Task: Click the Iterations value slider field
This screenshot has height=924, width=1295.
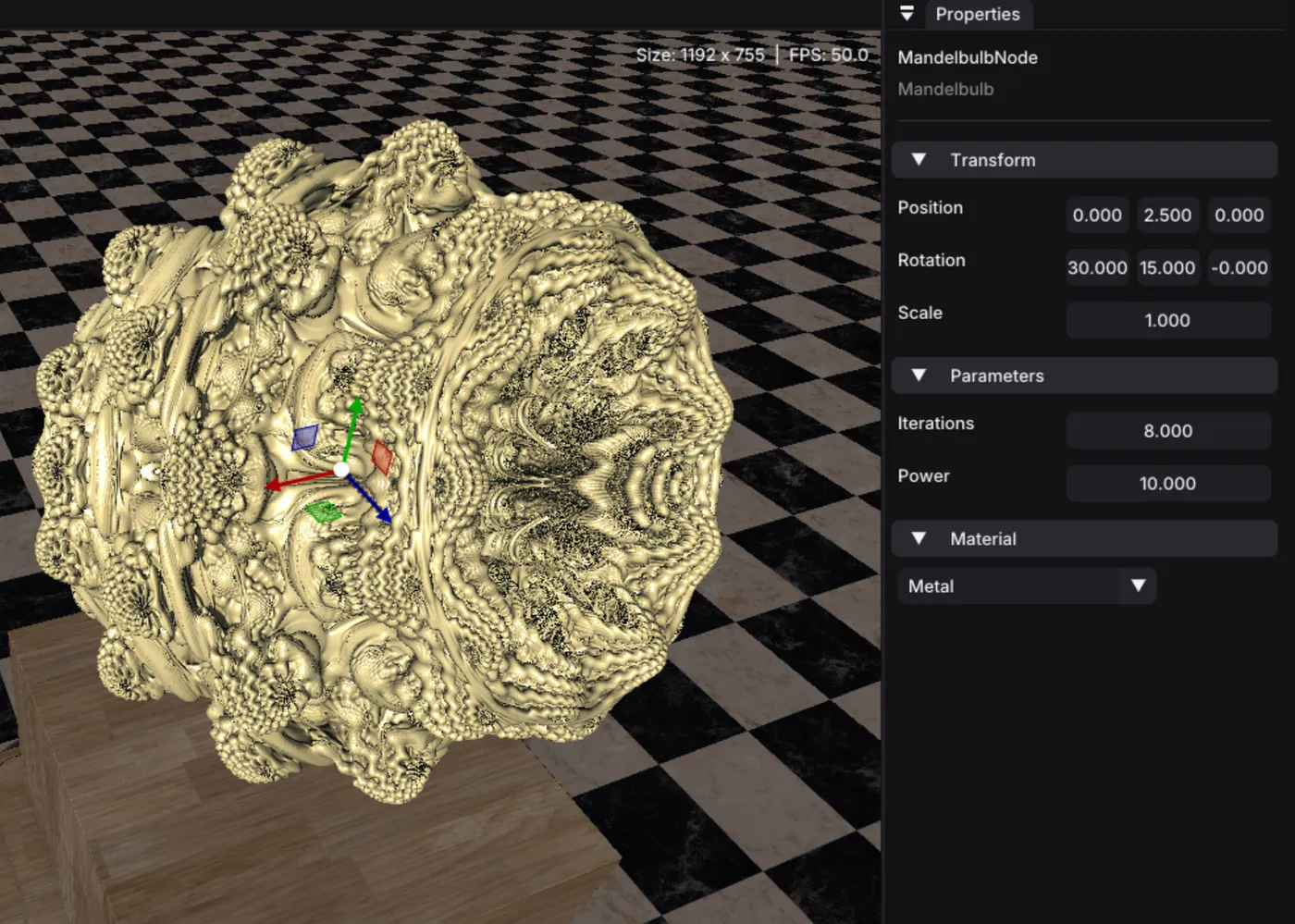Action: (1168, 430)
